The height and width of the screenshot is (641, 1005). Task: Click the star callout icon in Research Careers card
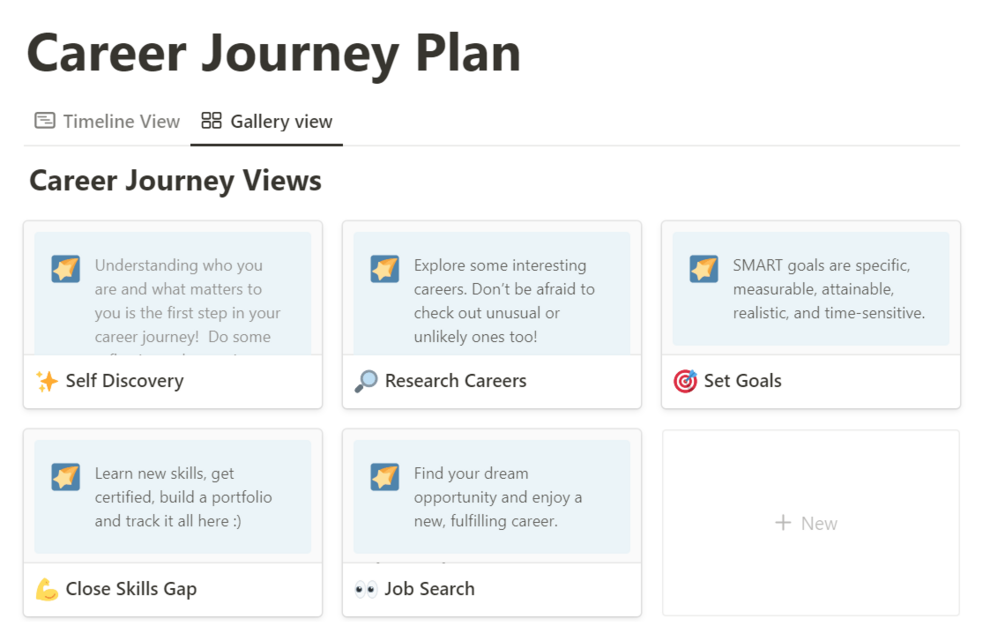385,269
